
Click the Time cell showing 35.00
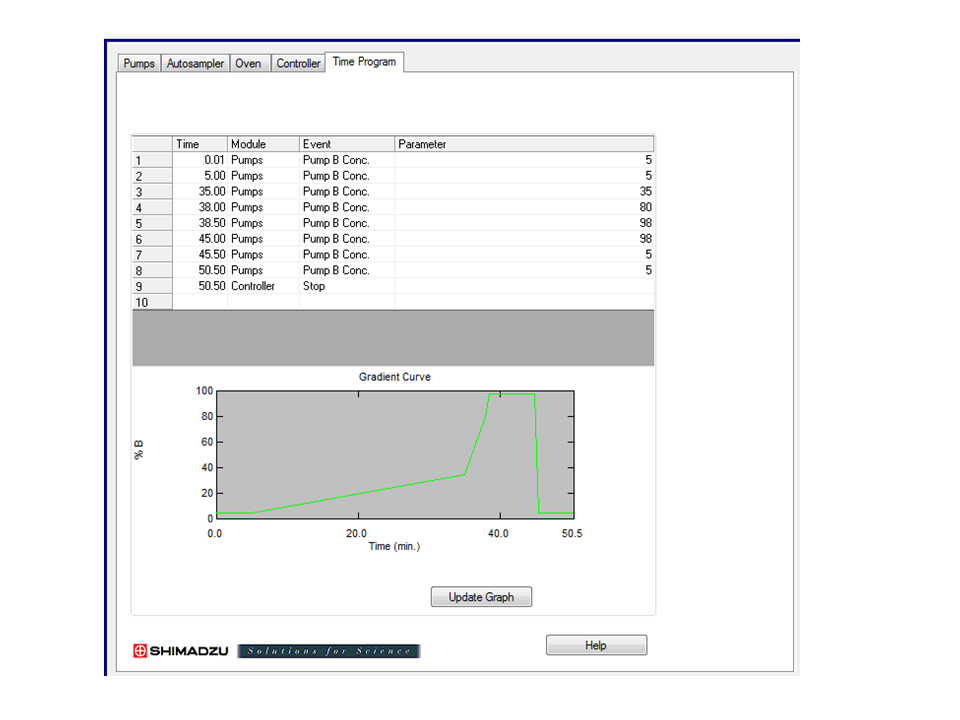[x=200, y=192]
